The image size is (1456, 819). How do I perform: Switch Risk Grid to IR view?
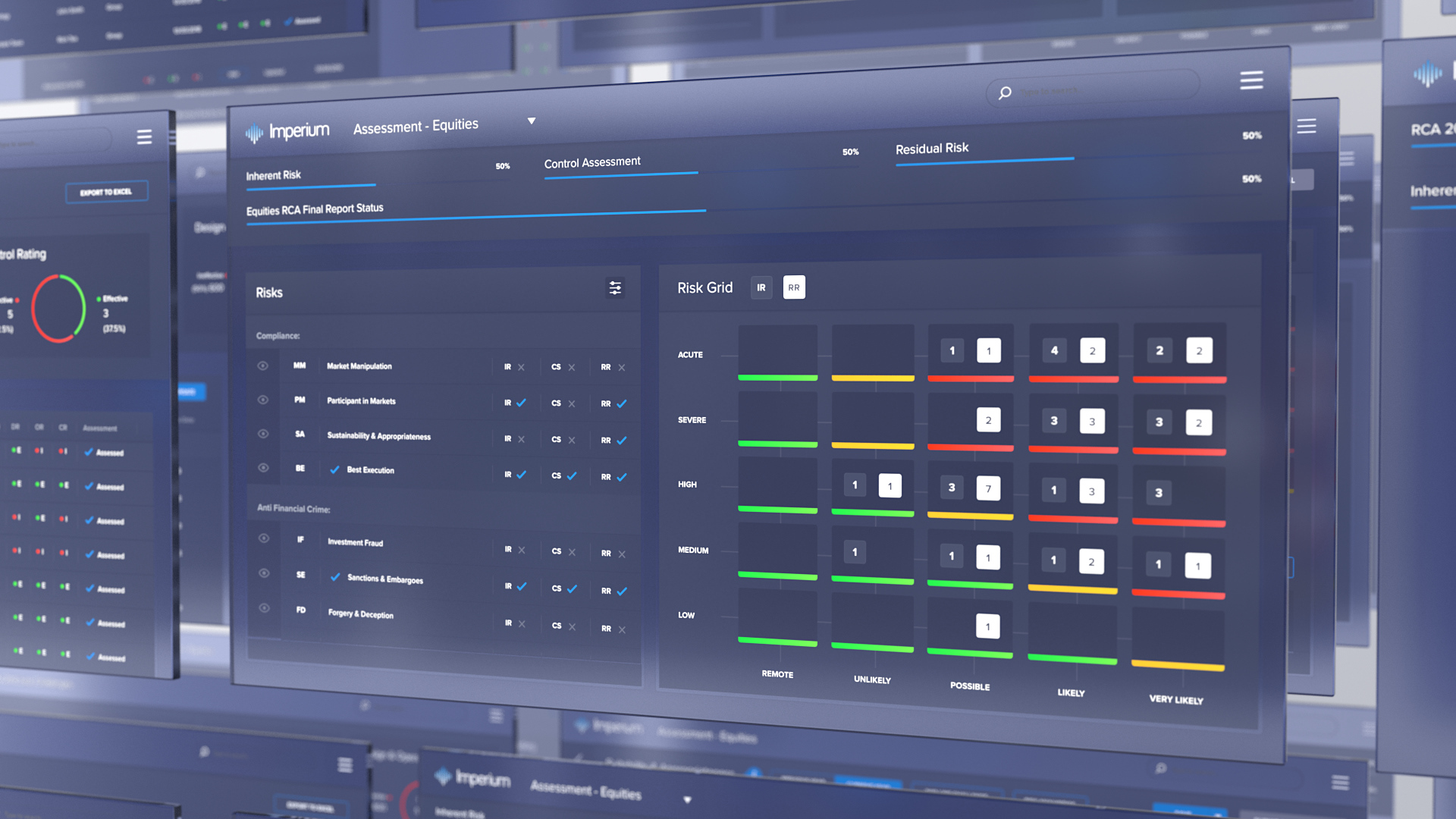click(x=761, y=288)
